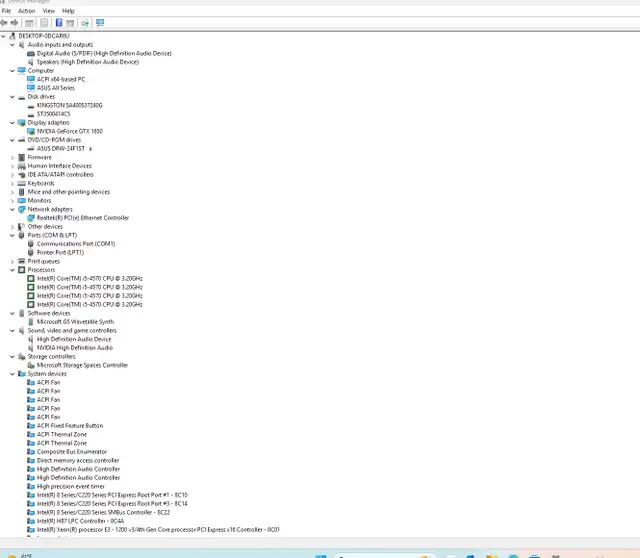Screen dimensions: 640x558
Task: Toggle the Show/Hide Console Tree toolbar icon
Action: [x=29, y=23]
